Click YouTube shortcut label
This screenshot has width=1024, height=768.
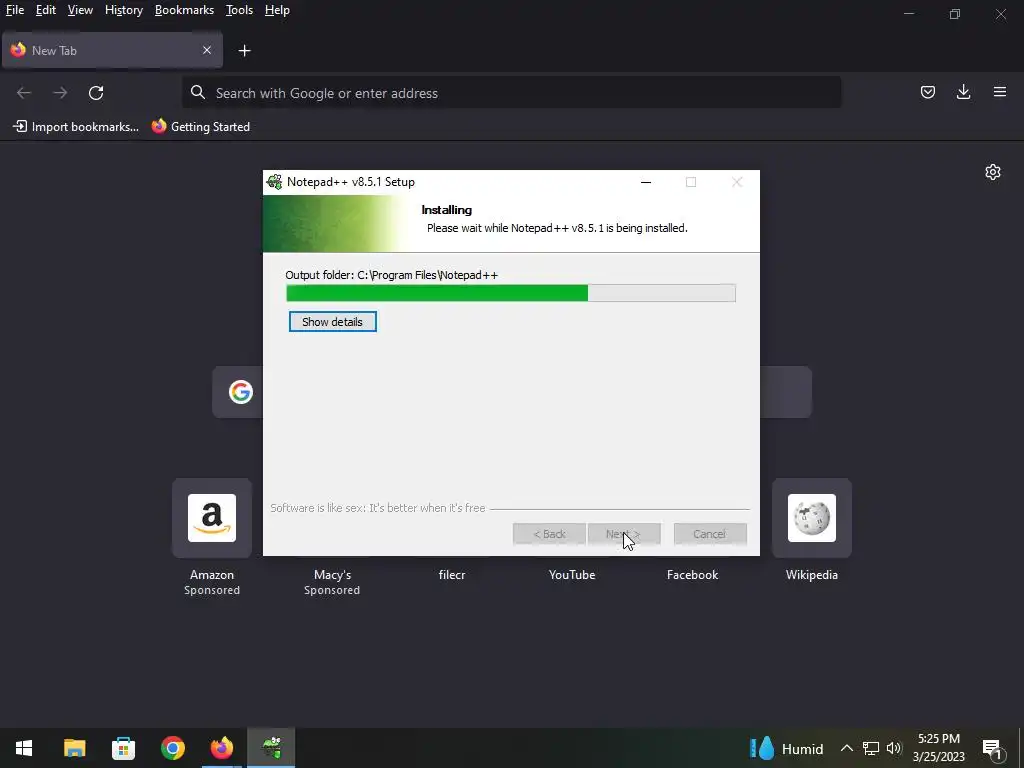[x=572, y=575]
